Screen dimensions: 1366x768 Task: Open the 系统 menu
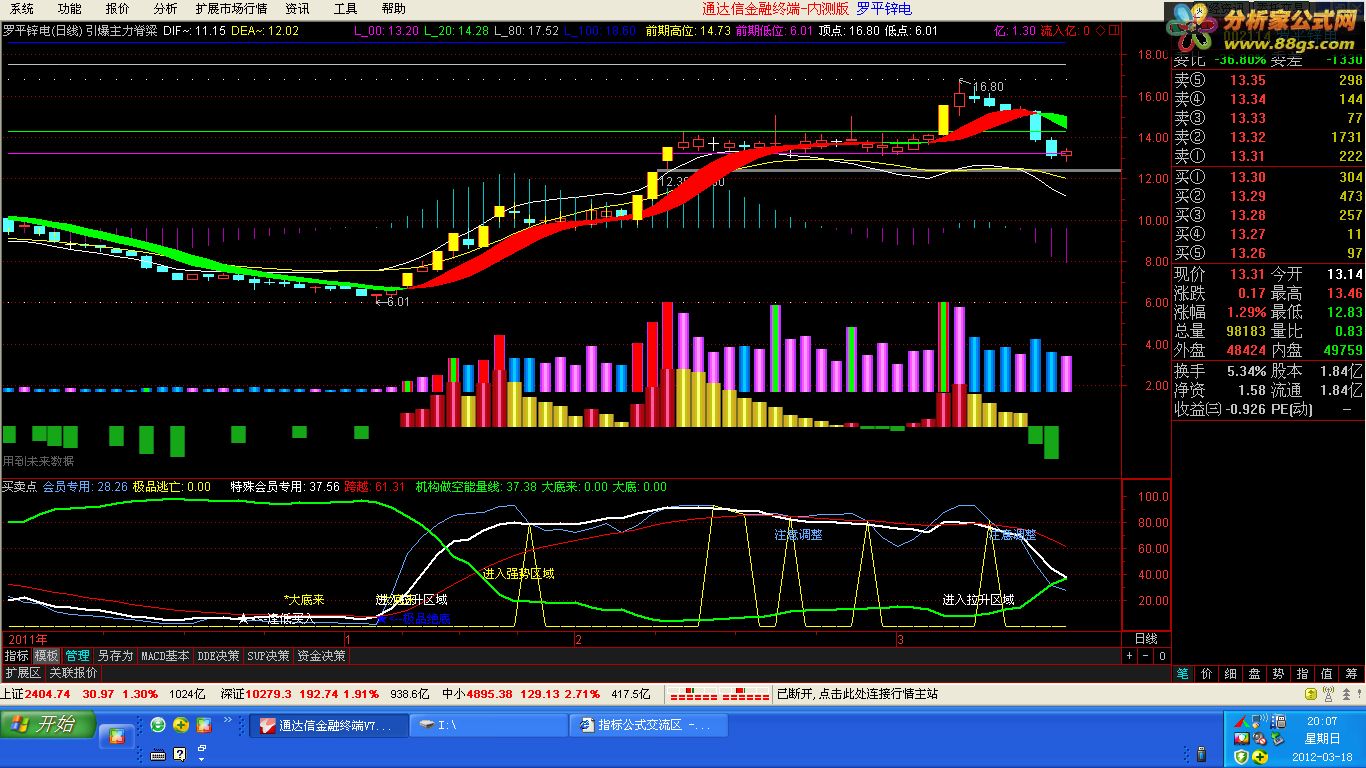[x=21, y=8]
